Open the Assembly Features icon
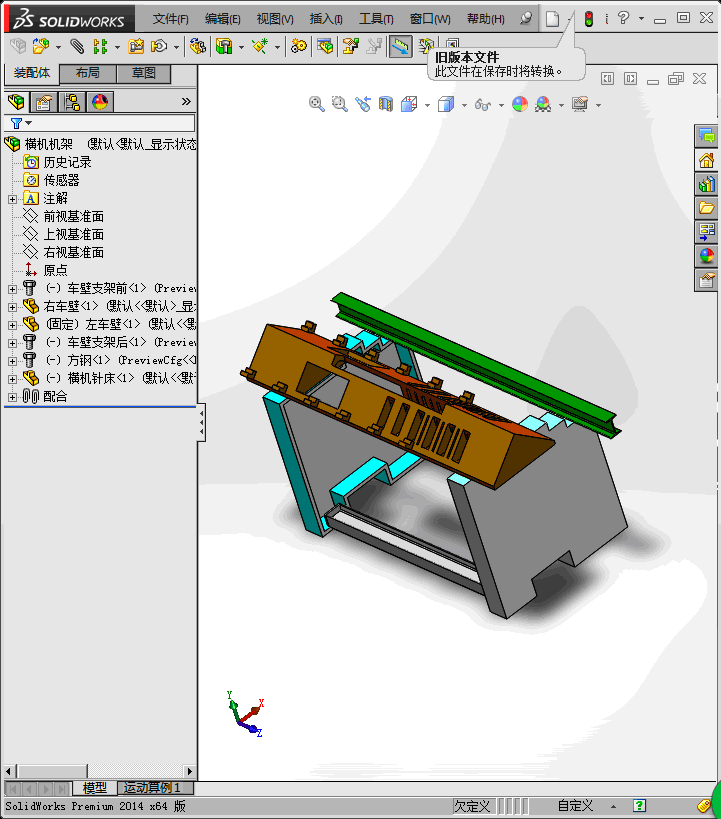The image size is (721, 819). coord(224,46)
